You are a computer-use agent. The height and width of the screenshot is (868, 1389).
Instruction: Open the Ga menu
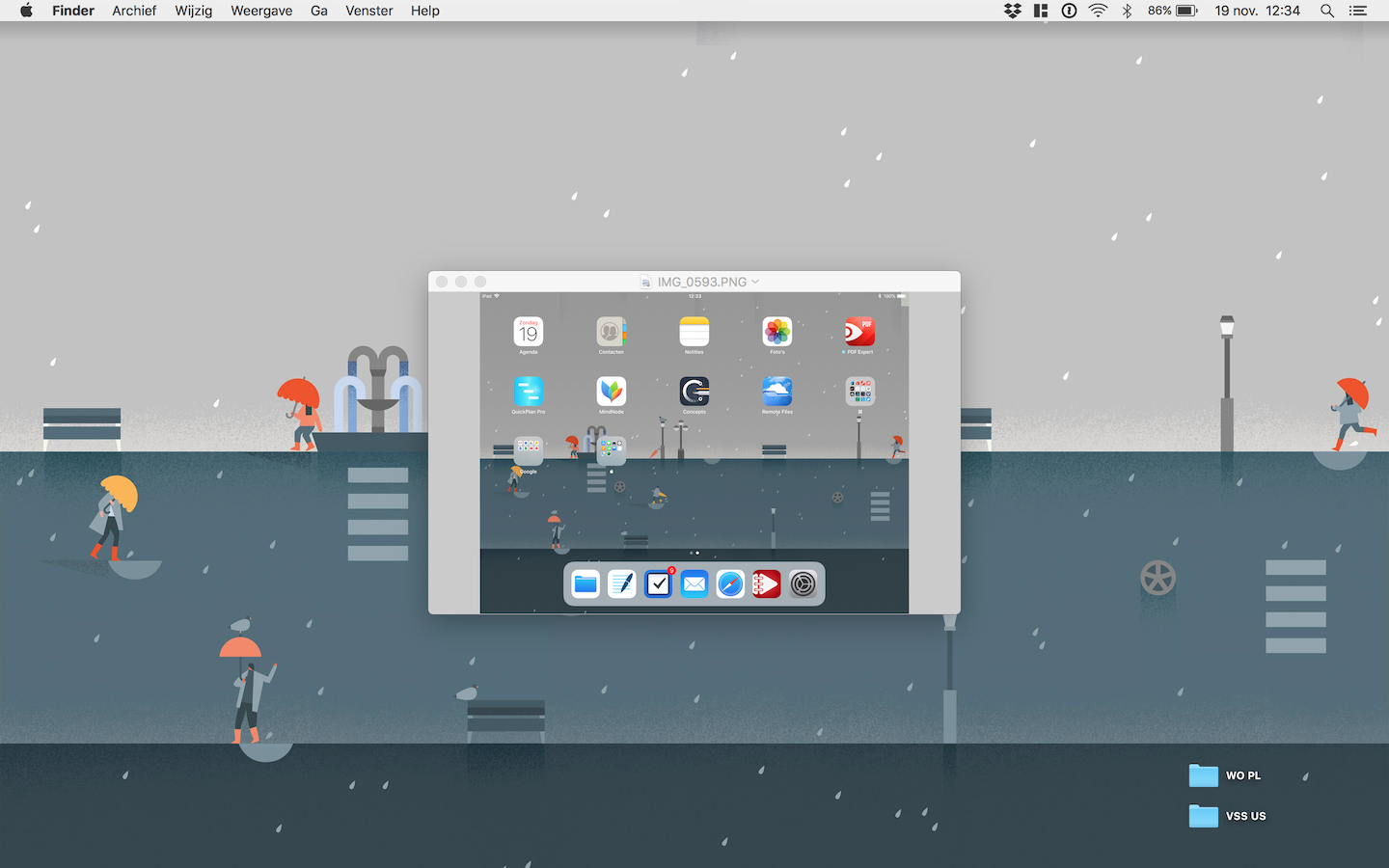[x=319, y=11]
